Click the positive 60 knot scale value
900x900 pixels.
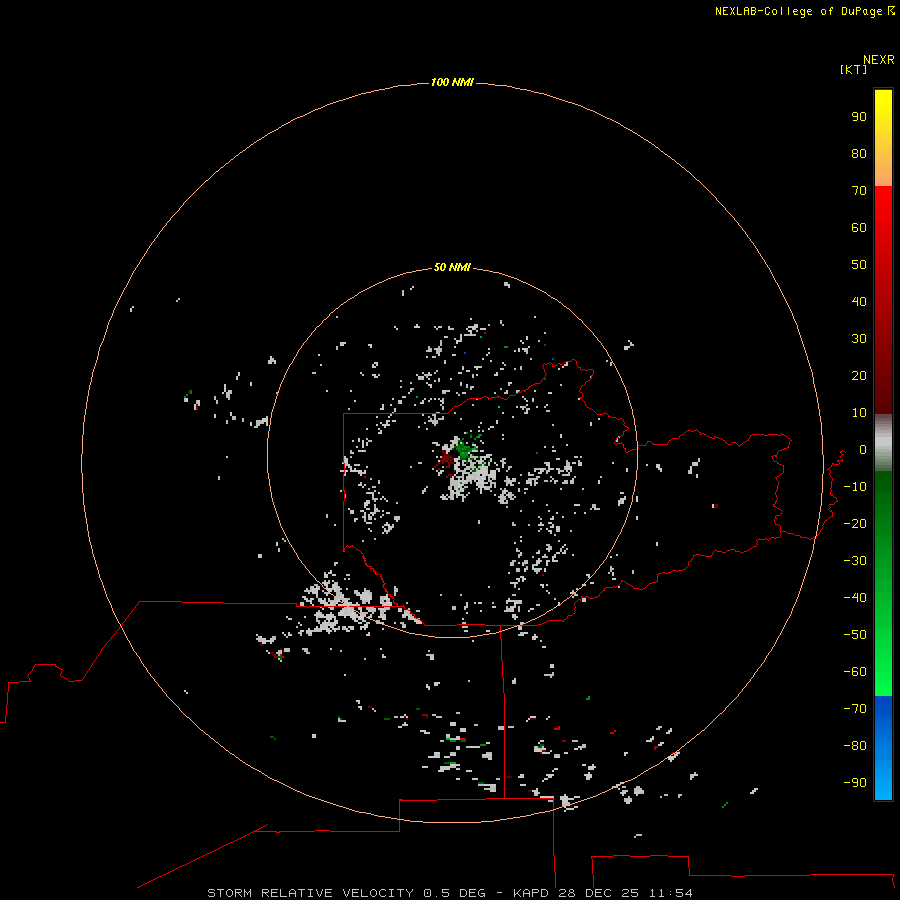859,228
